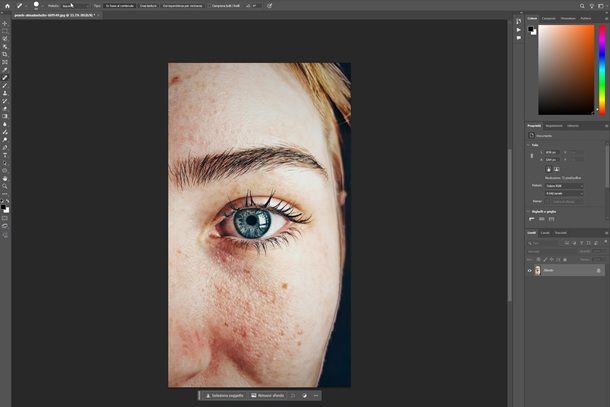610x407 pixels.
Task: Click the Home icon in options bar
Action: pyautogui.click(x=7, y=6)
